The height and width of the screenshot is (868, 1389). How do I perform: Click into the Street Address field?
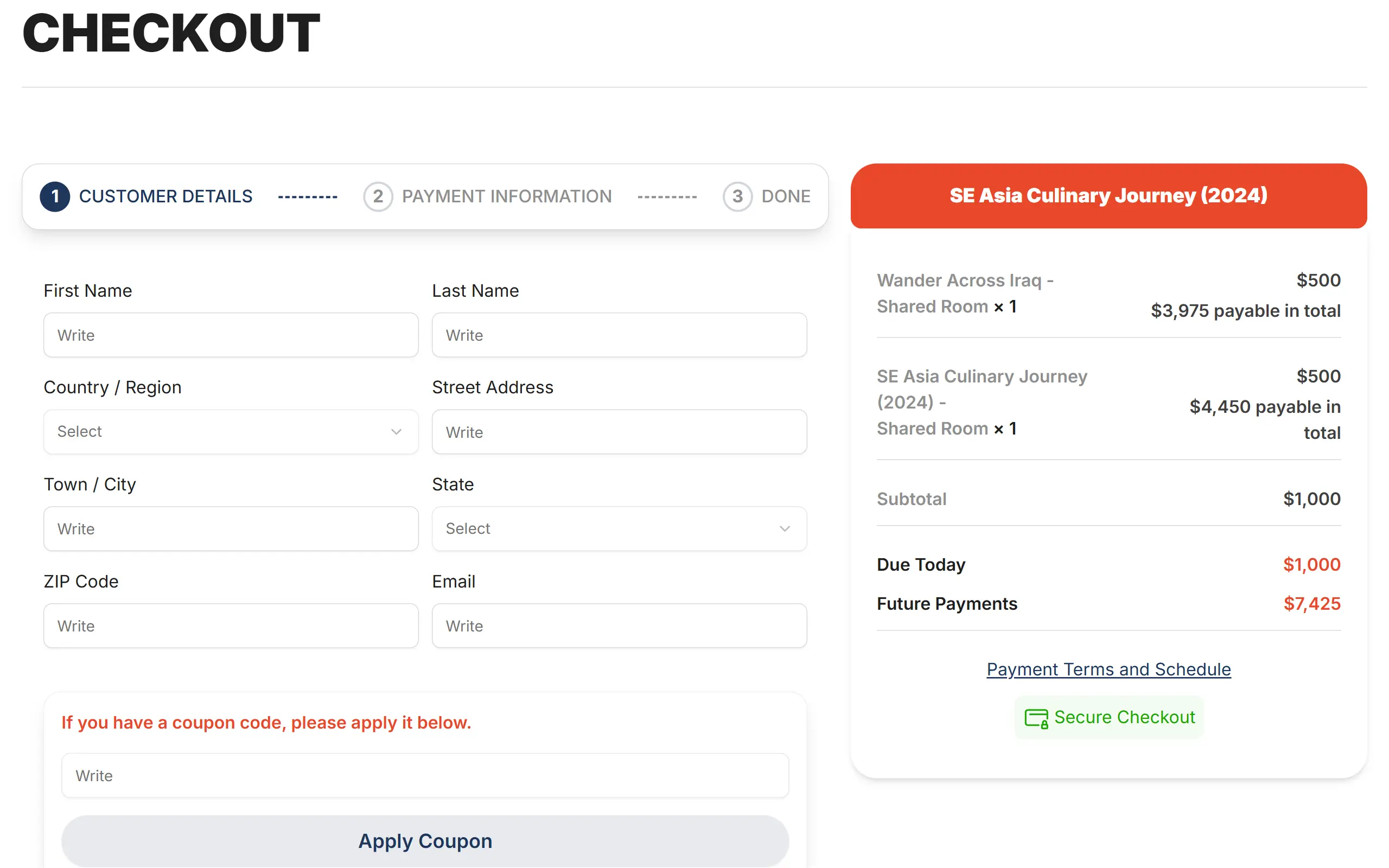[619, 432]
